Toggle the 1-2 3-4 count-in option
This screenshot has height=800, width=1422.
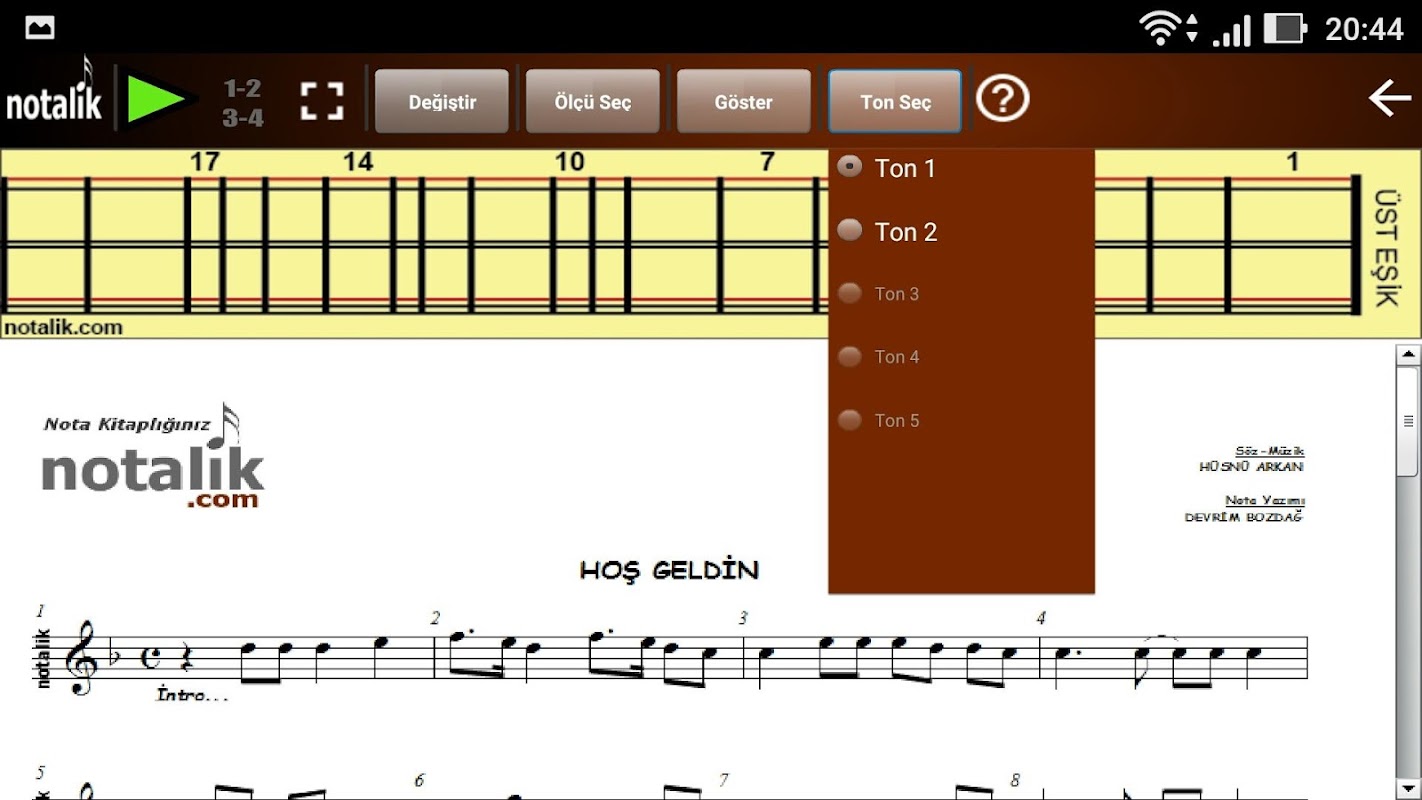pos(243,103)
